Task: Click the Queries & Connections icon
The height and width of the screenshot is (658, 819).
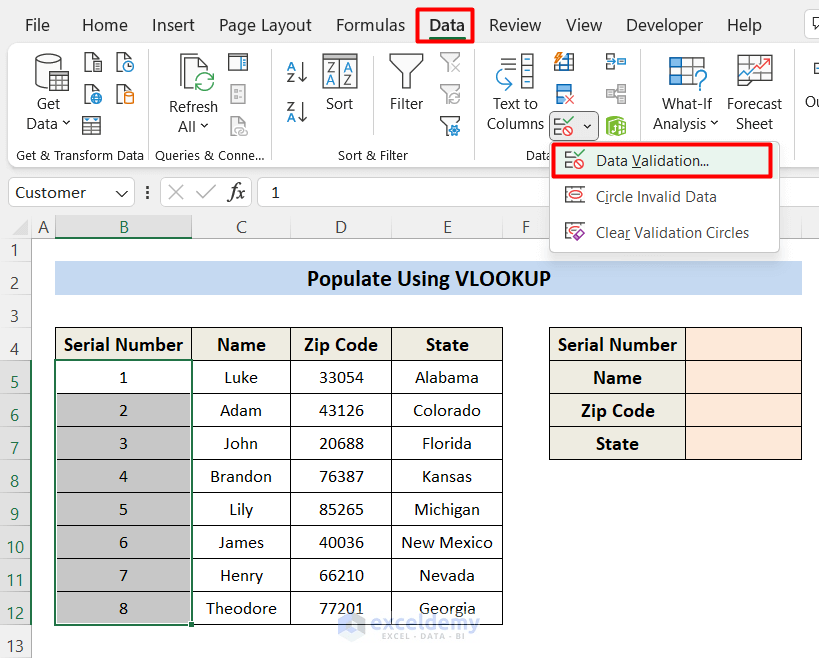Action: pos(238,62)
